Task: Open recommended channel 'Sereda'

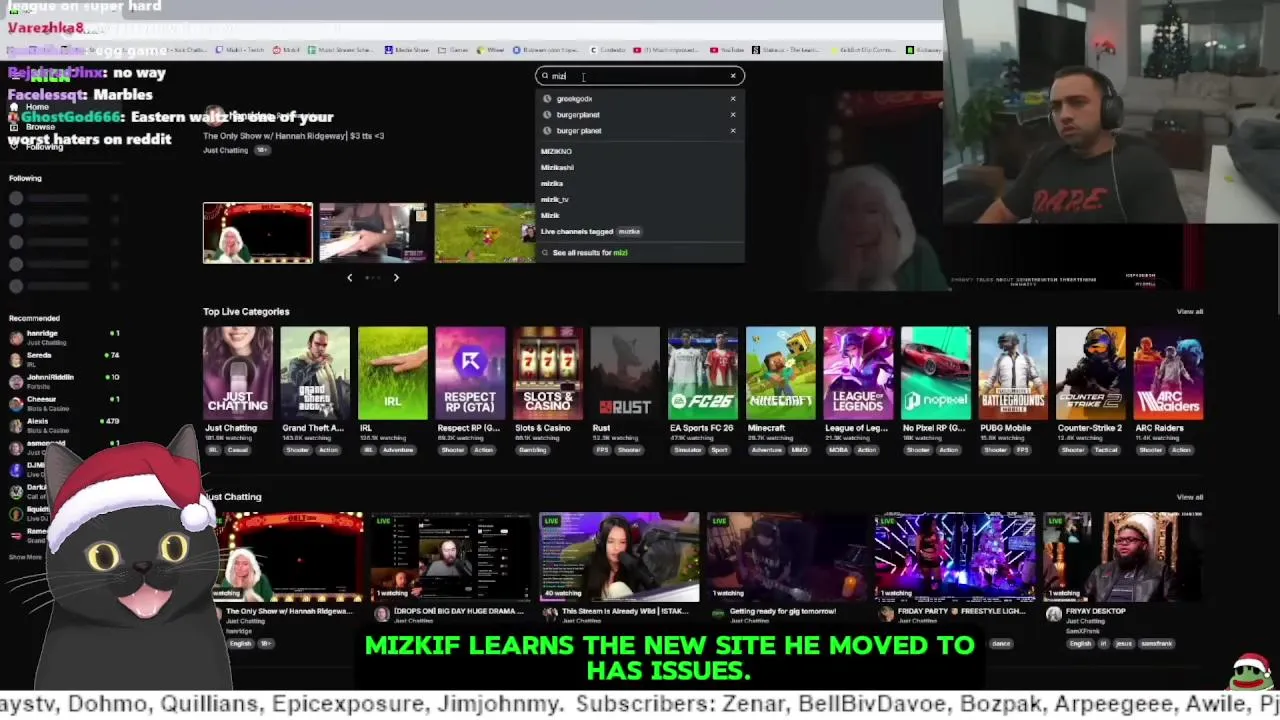Action: coord(64,359)
